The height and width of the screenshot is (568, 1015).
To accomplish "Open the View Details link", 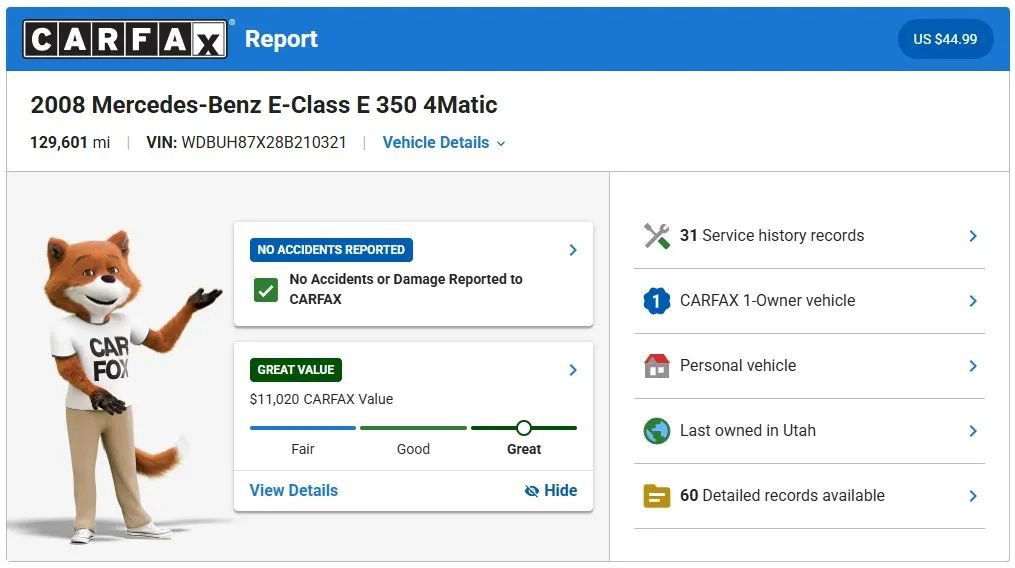I will click(x=294, y=490).
